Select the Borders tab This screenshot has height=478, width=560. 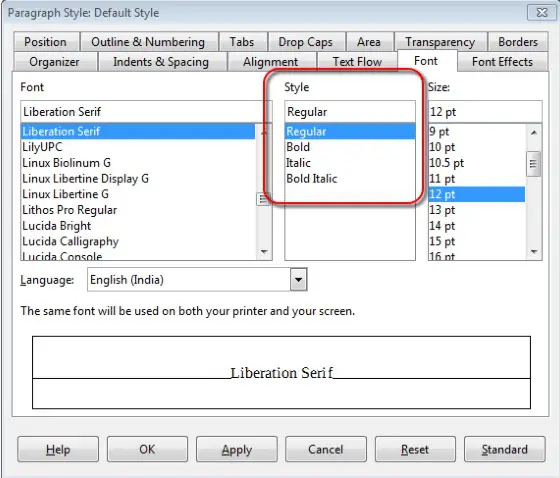(518, 42)
